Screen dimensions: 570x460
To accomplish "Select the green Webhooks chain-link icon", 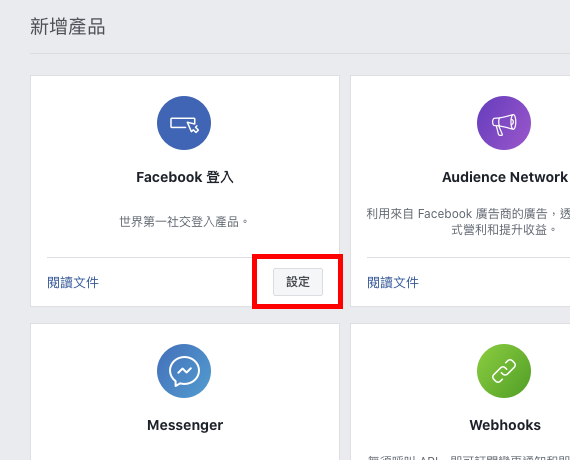I will [x=504, y=371].
